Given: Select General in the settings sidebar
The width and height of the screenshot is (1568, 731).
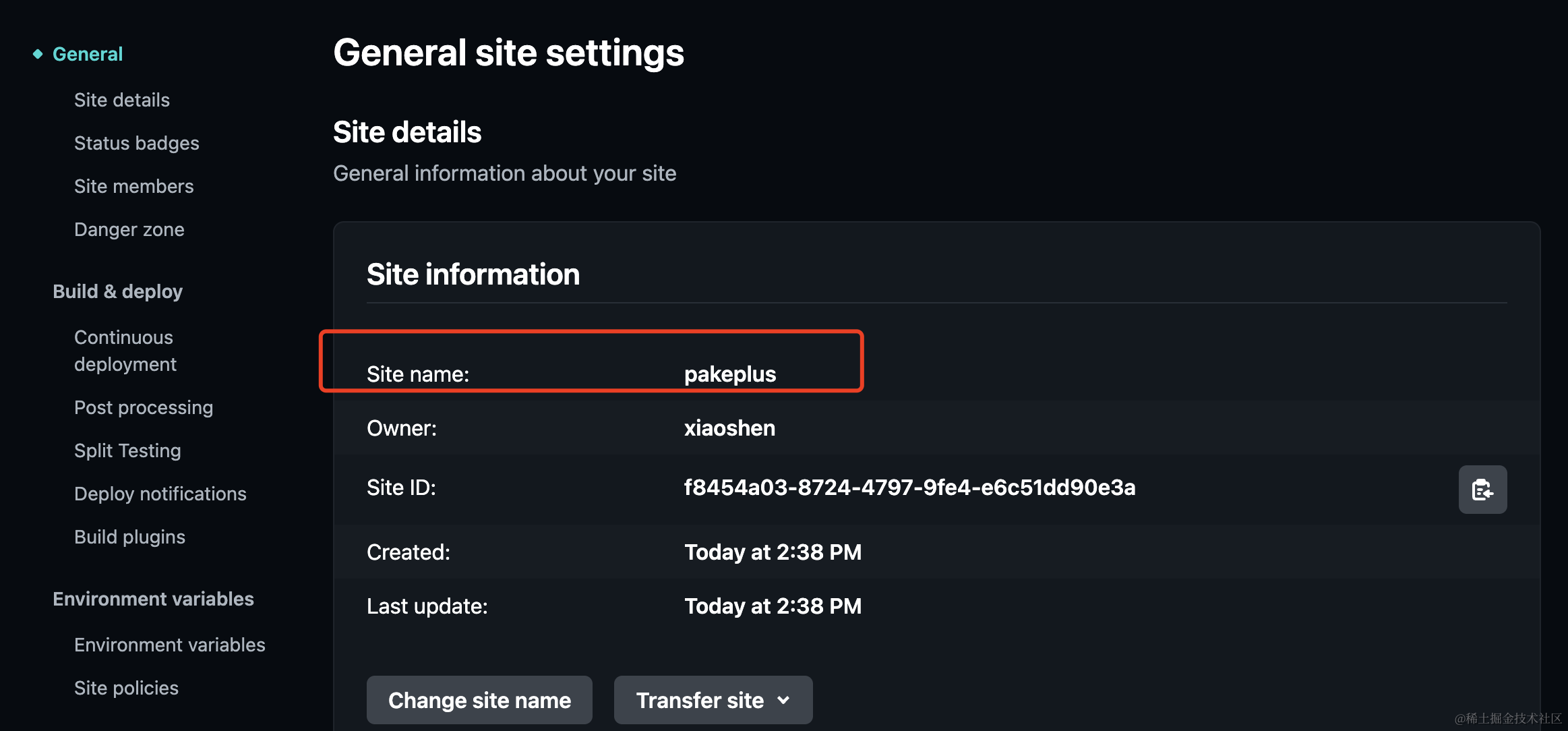Looking at the screenshot, I should pyautogui.click(x=88, y=54).
